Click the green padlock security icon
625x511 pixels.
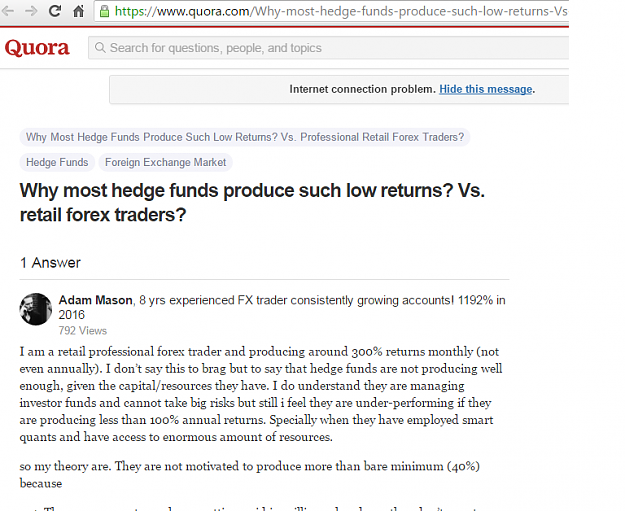click(x=104, y=11)
